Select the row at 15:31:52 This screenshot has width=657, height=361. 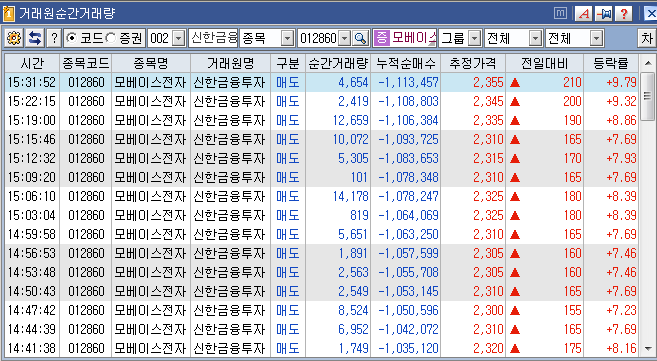[322, 82]
